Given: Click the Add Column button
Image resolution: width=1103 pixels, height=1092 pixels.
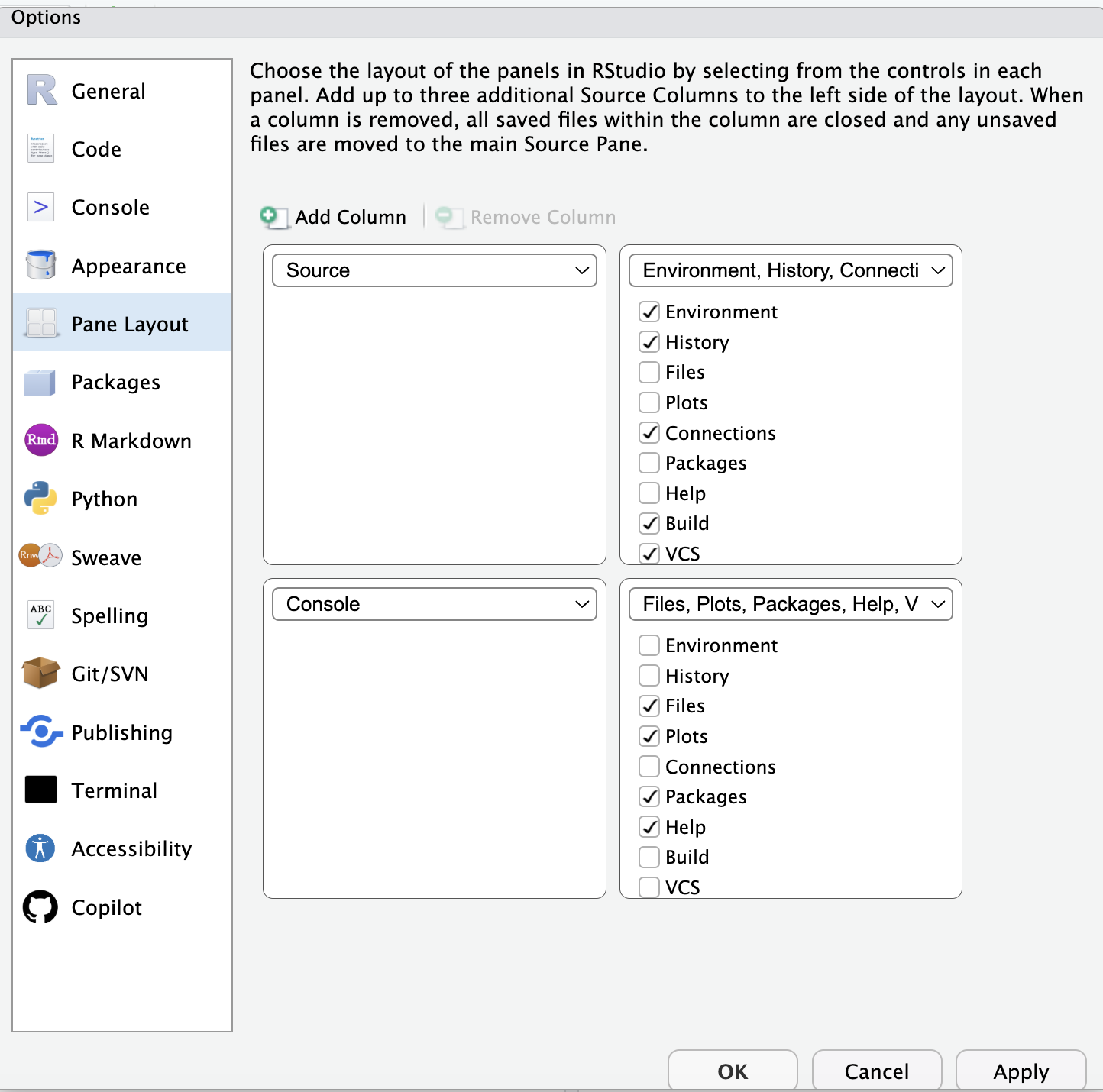Looking at the screenshot, I should (334, 217).
